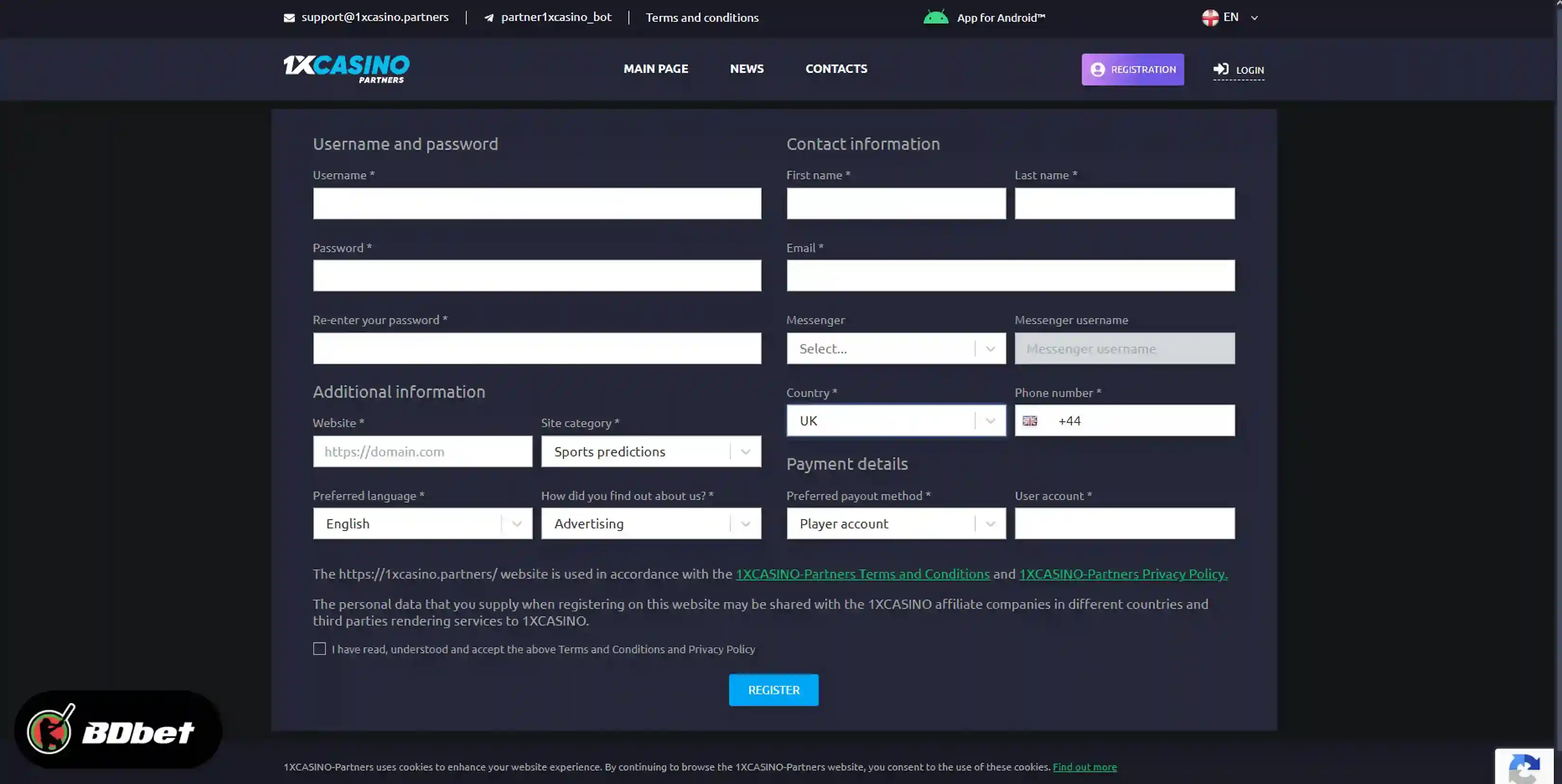Viewport: 1562px width, 784px height.
Task: Focus the User account input field
Action: [x=1124, y=523]
